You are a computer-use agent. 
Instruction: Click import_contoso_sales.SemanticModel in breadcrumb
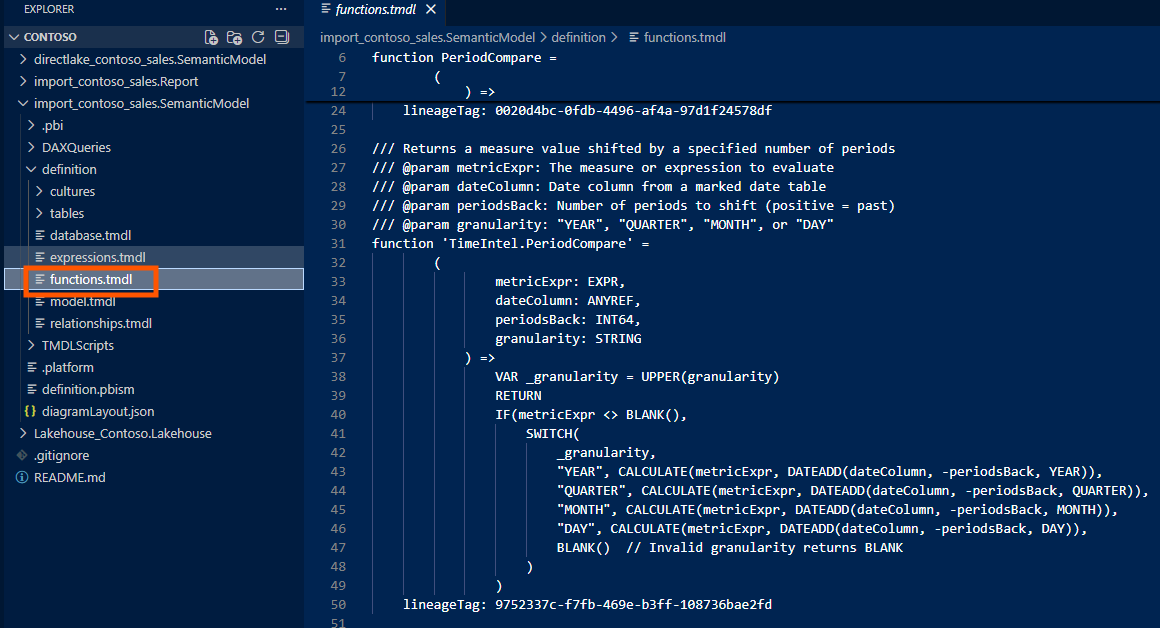(x=428, y=37)
